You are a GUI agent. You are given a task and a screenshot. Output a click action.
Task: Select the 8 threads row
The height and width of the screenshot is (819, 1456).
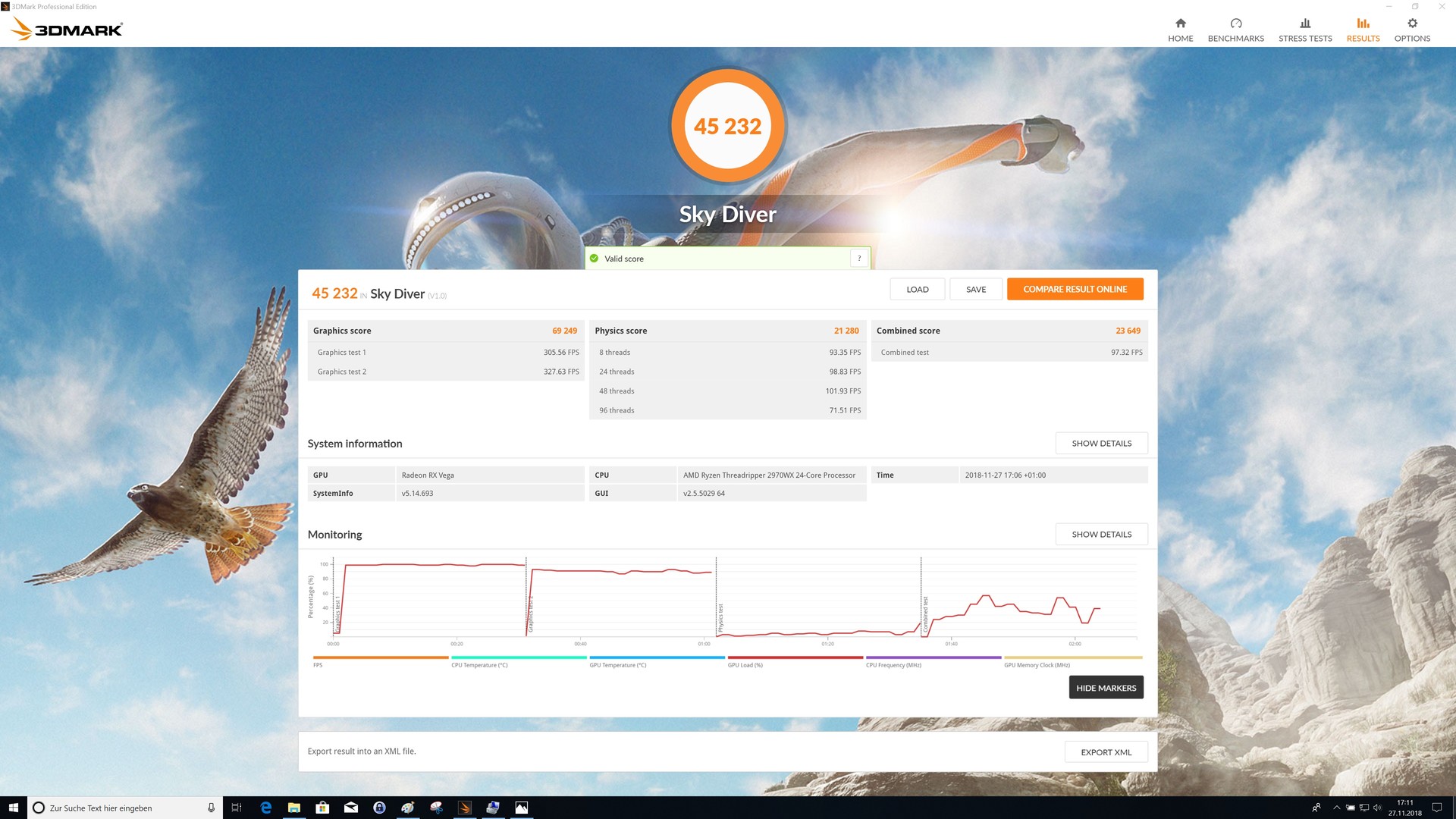tap(727, 353)
